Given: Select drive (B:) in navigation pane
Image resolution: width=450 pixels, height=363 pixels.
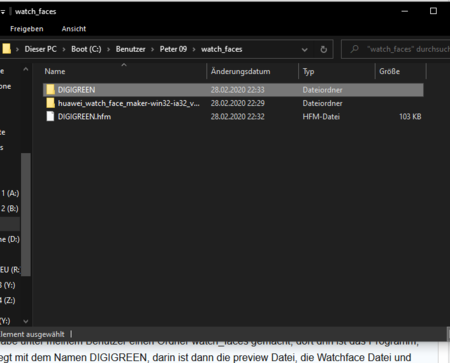Looking at the screenshot, I should (10, 208).
